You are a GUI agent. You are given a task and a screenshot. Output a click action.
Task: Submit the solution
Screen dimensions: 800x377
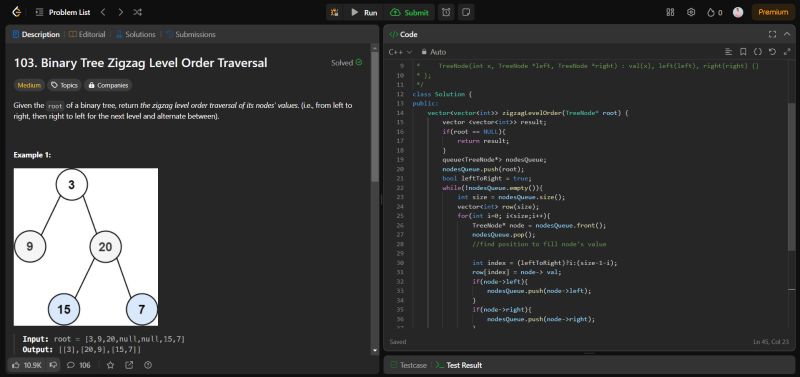[x=410, y=12]
